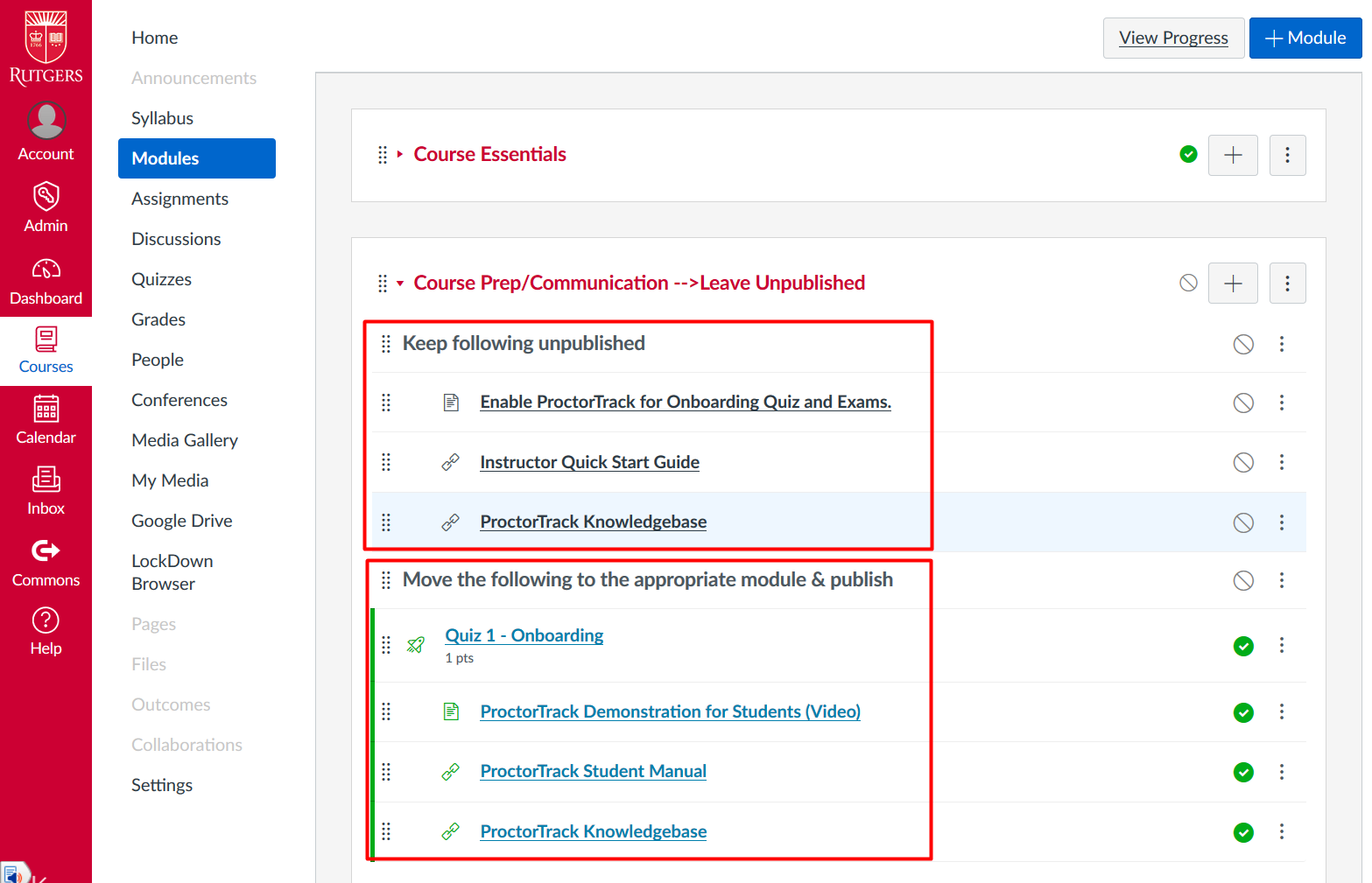Publish the Keep following unpublished header
This screenshot has width=1372, height=883.
tap(1243, 345)
